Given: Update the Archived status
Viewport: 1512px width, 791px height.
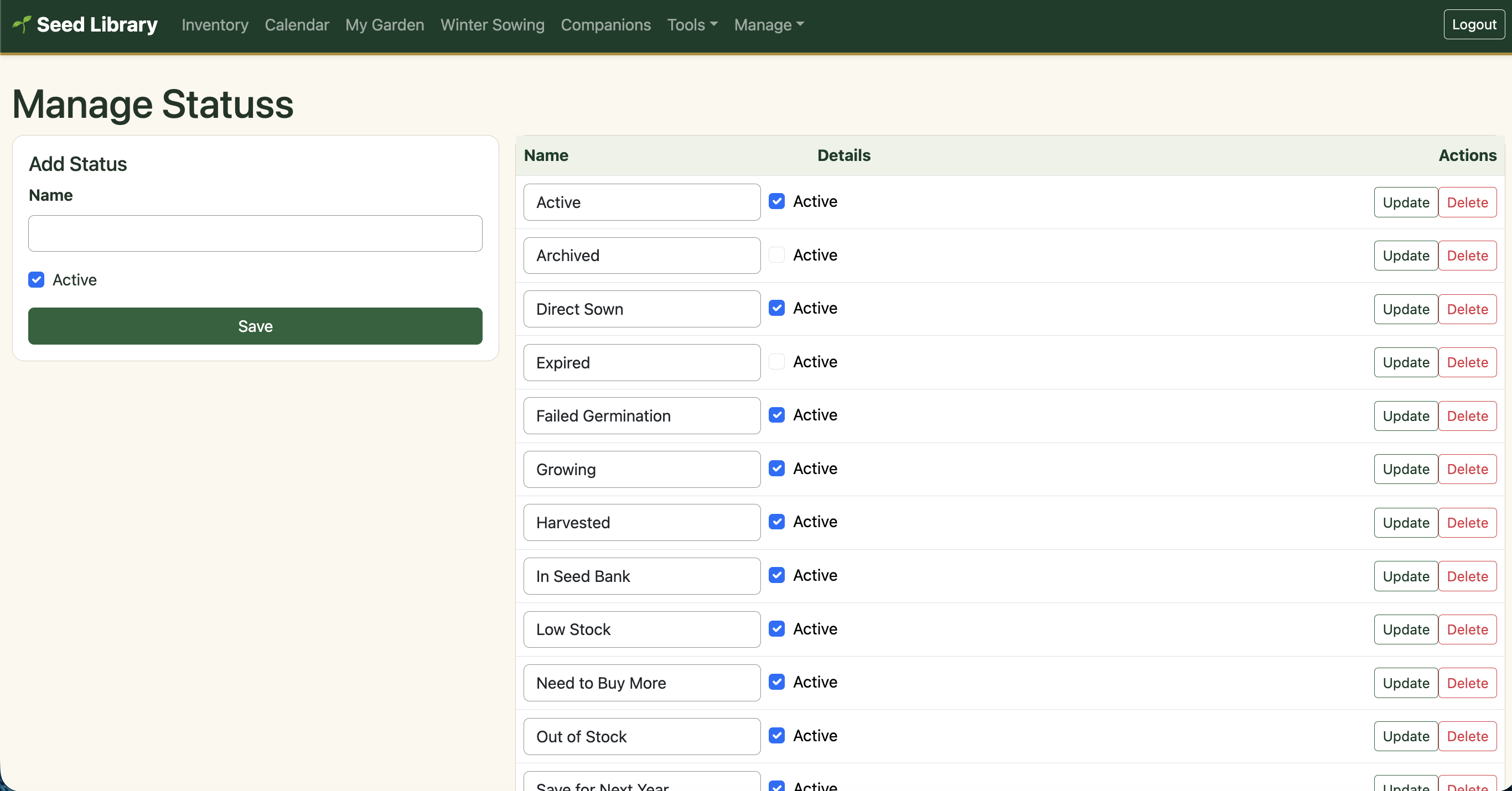Looking at the screenshot, I should [1405, 256].
